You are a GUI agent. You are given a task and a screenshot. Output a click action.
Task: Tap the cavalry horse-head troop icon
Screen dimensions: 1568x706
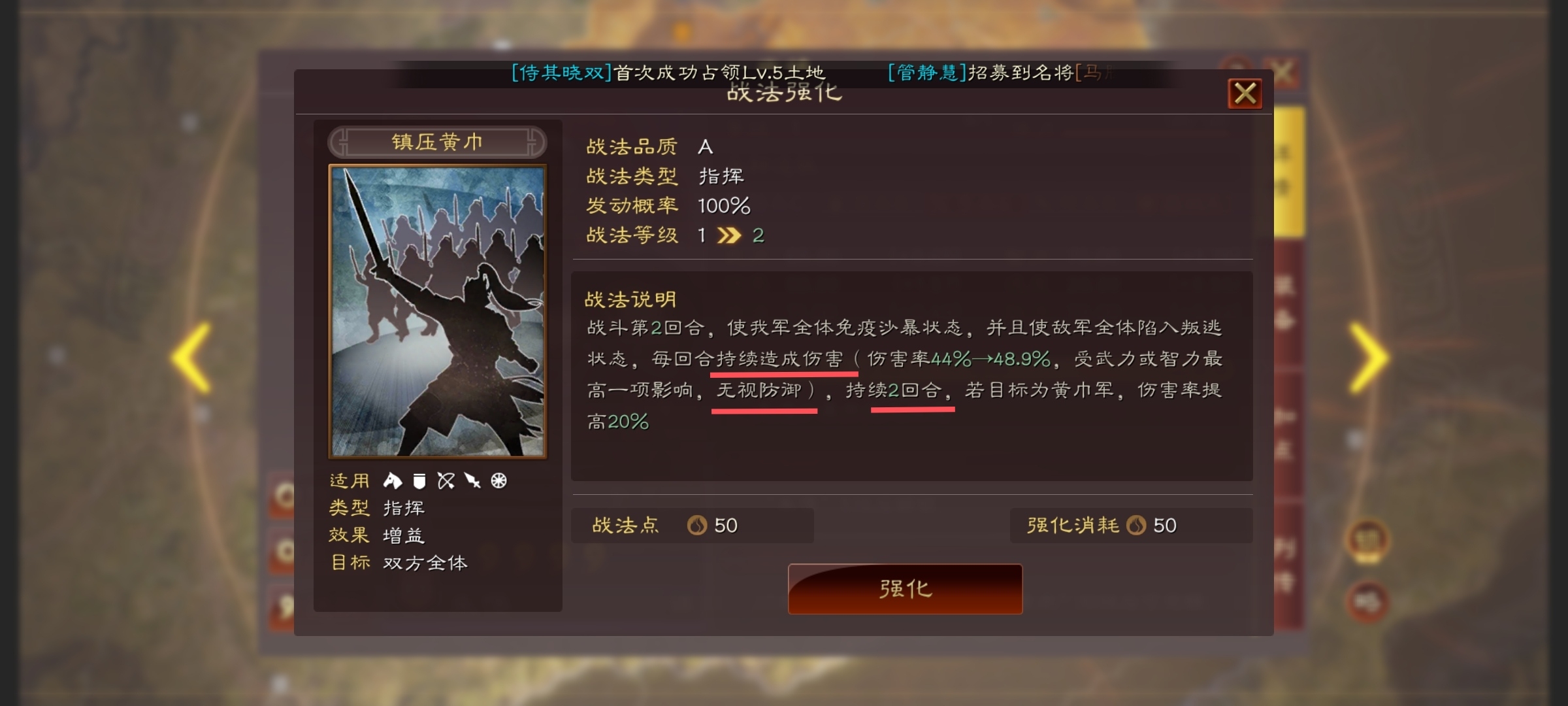pos(392,481)
